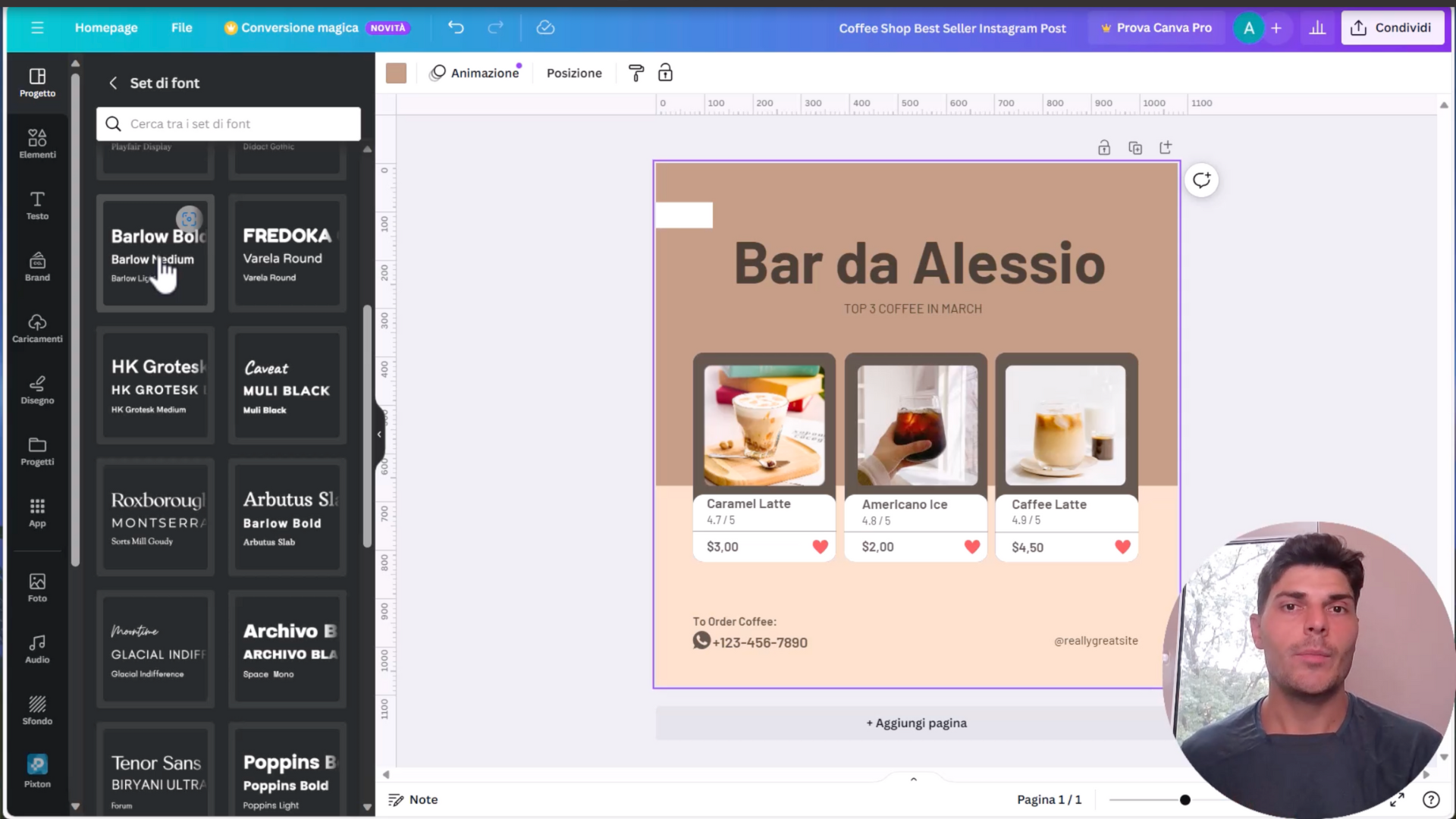Open the File menu
1456x819 pixels.
click(181, 28)
